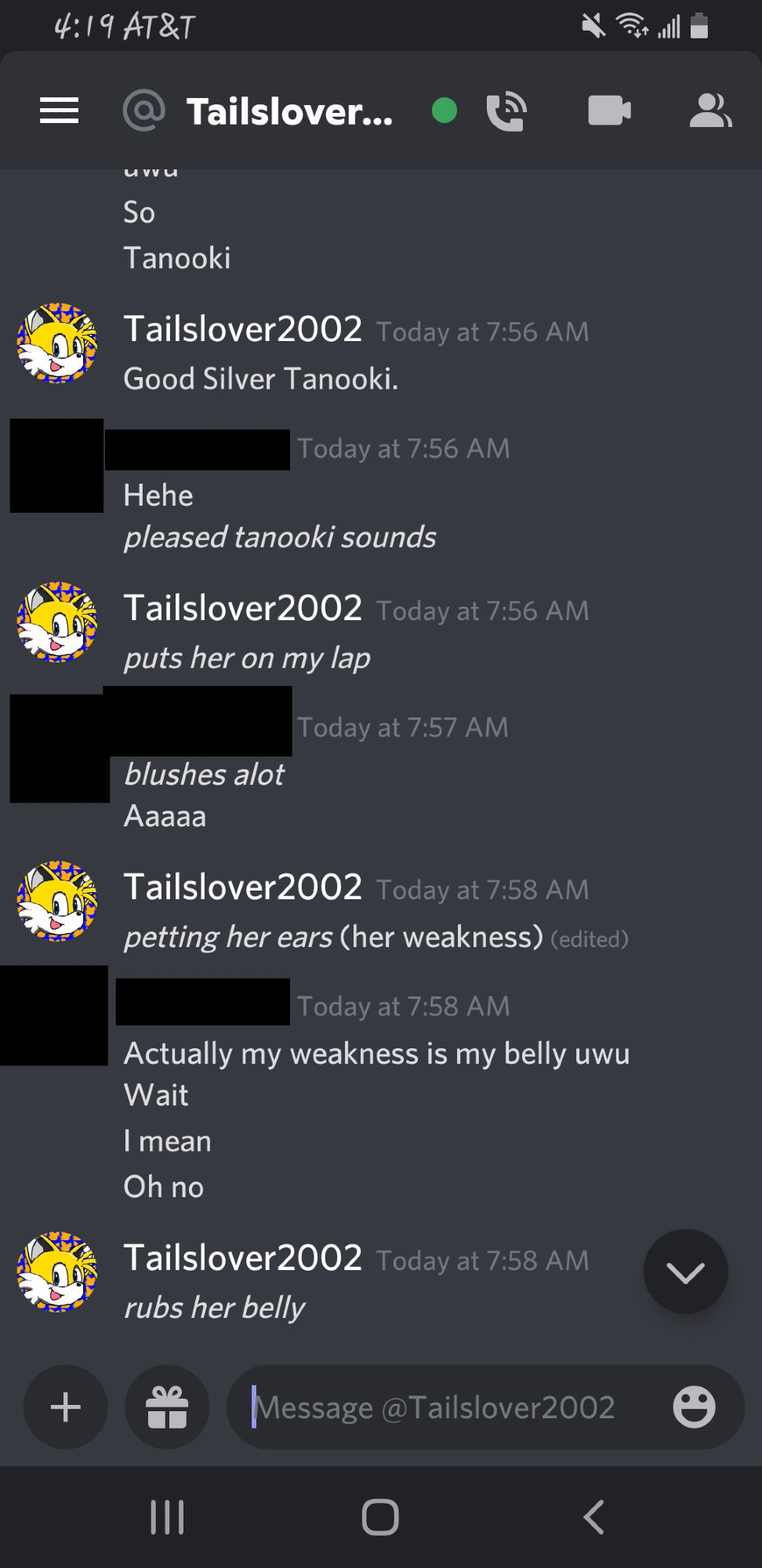Tap the plus attachment button
Image resolution: width=762 pixels, height=1568 pixels.
[66, 1406]
